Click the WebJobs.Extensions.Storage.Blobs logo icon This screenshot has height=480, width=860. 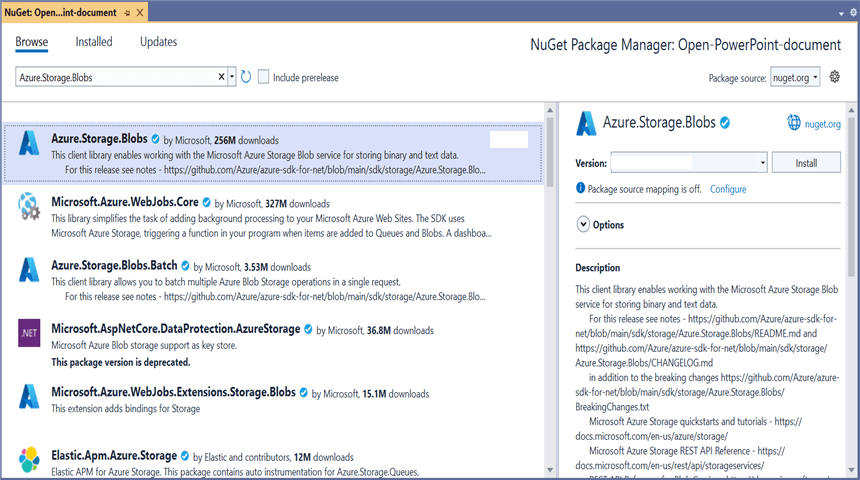pos(29,397)
